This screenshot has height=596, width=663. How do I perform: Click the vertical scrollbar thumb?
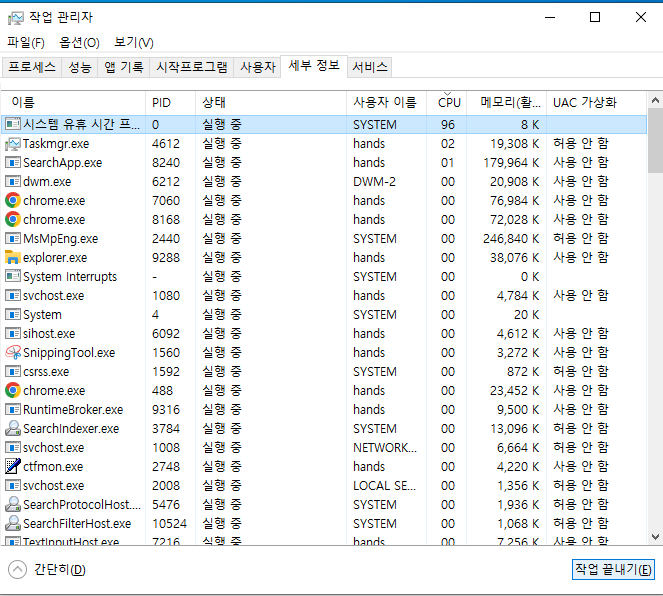[655, 140]
